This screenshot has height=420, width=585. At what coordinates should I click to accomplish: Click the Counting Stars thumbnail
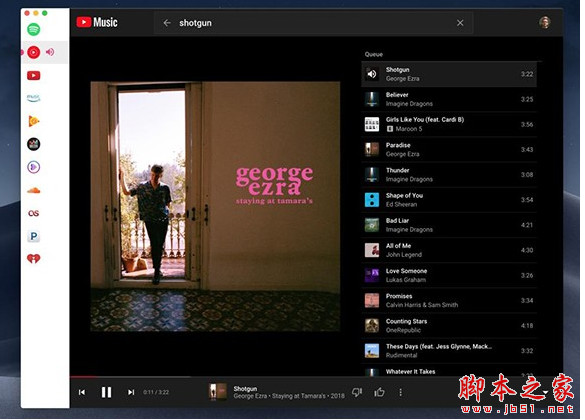(x=372, y=326)
